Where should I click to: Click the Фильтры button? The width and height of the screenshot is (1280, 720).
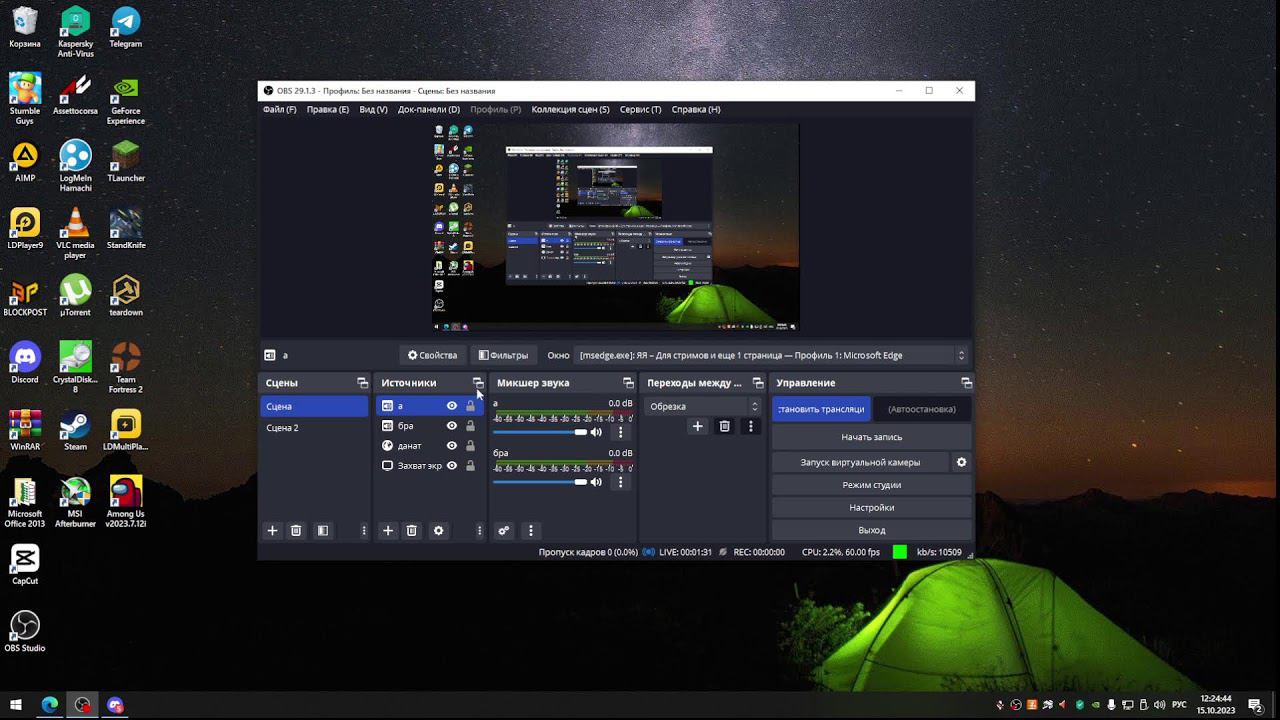pyautogui.click(x=503, y=355)
